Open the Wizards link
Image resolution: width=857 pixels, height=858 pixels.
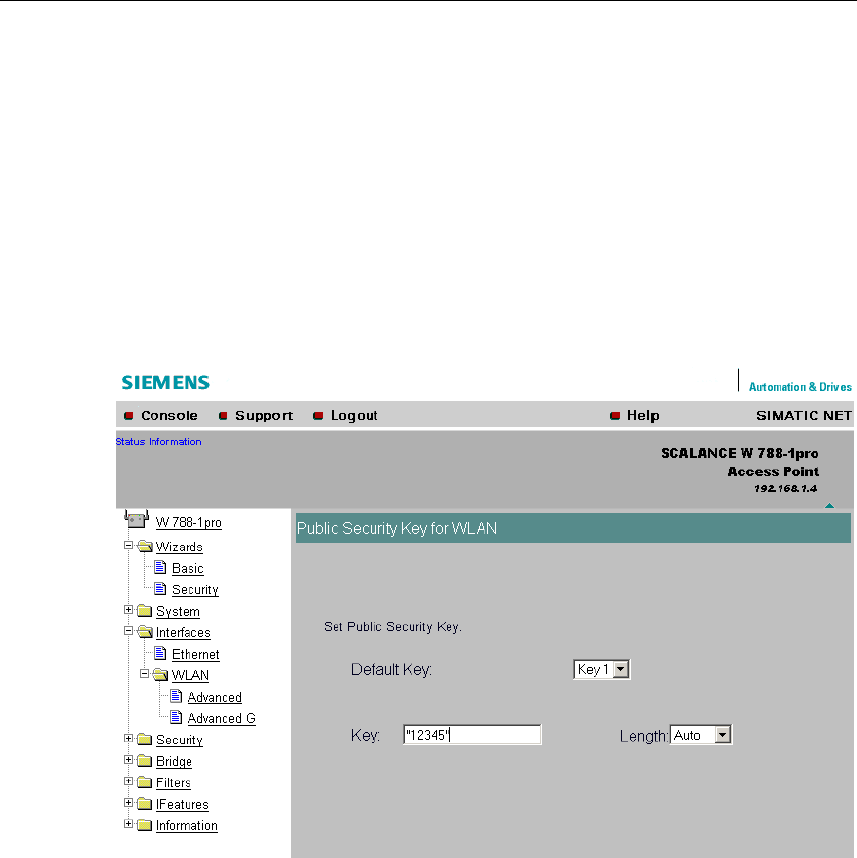179,547
